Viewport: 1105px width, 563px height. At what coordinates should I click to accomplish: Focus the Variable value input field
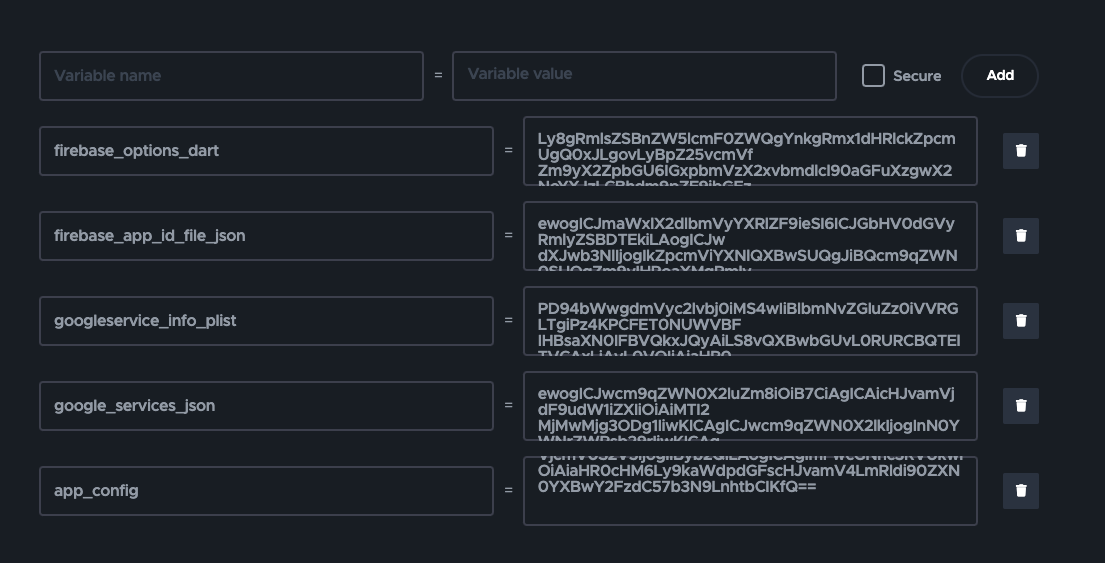click(644, 76)
